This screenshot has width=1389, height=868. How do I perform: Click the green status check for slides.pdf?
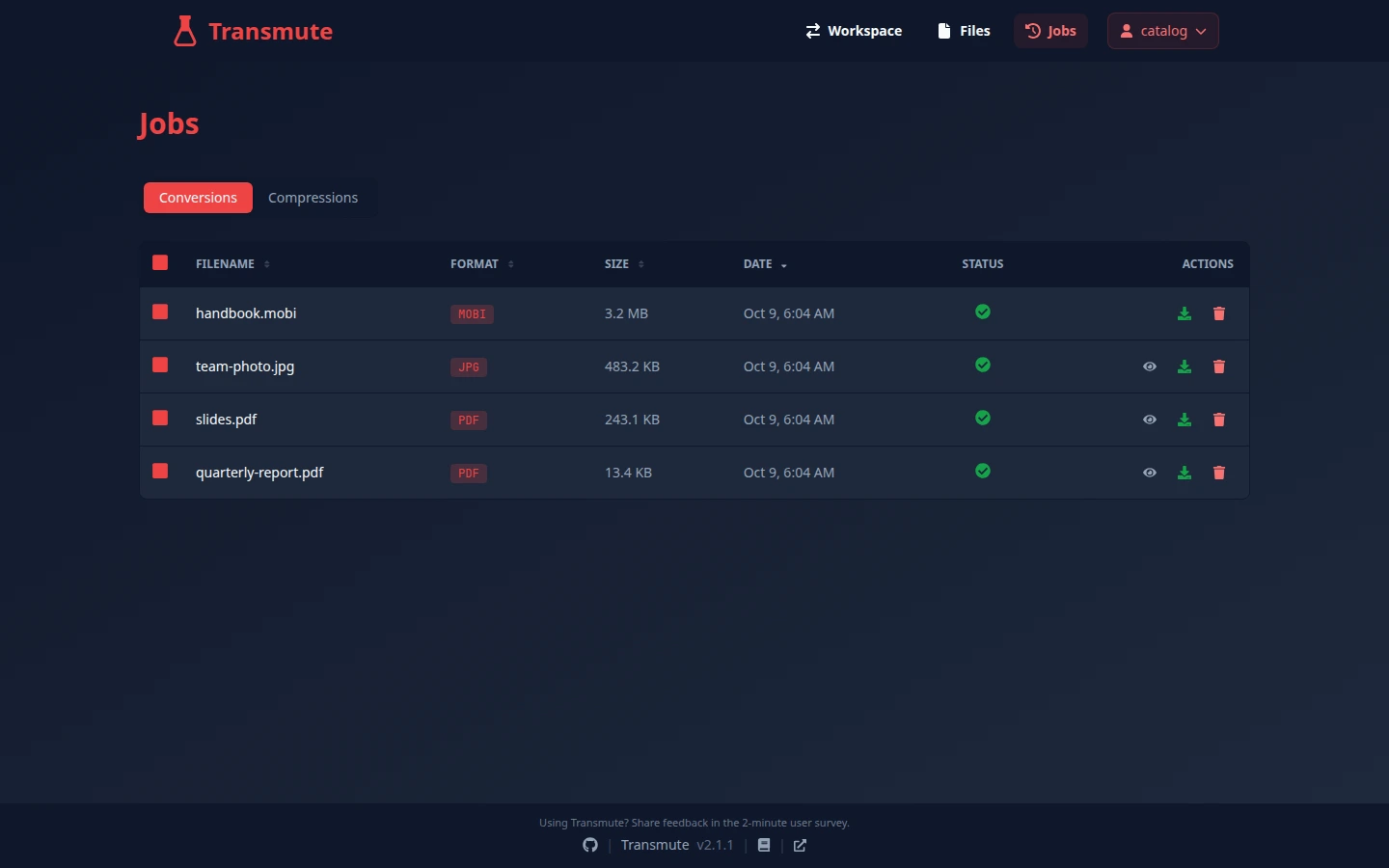(983, 418)
